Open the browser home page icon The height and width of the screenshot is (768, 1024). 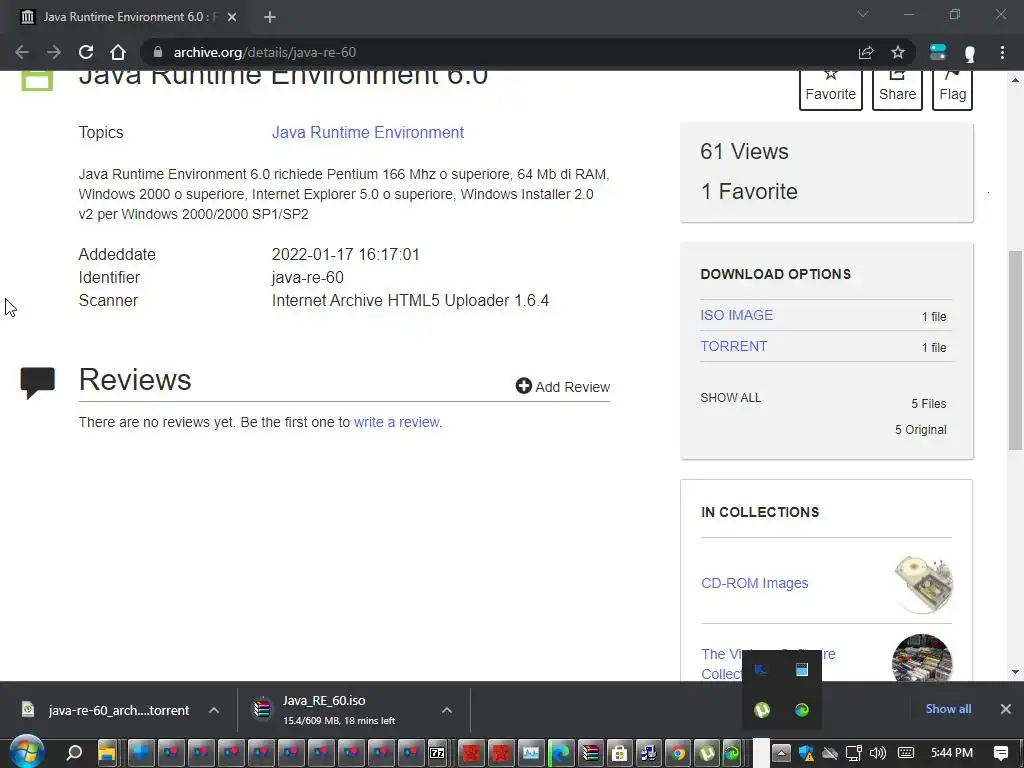[118, 52]
